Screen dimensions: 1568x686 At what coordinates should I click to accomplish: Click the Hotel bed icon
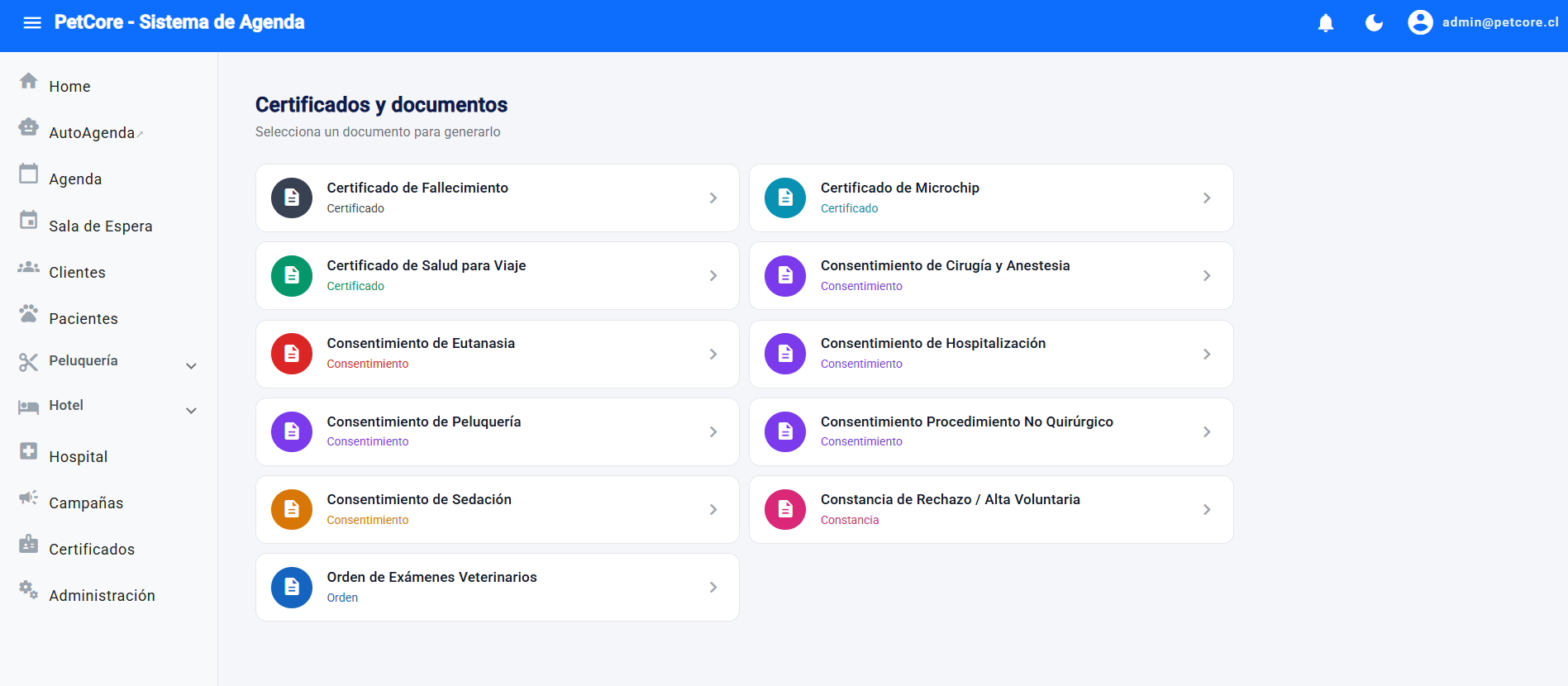[29, 407]
